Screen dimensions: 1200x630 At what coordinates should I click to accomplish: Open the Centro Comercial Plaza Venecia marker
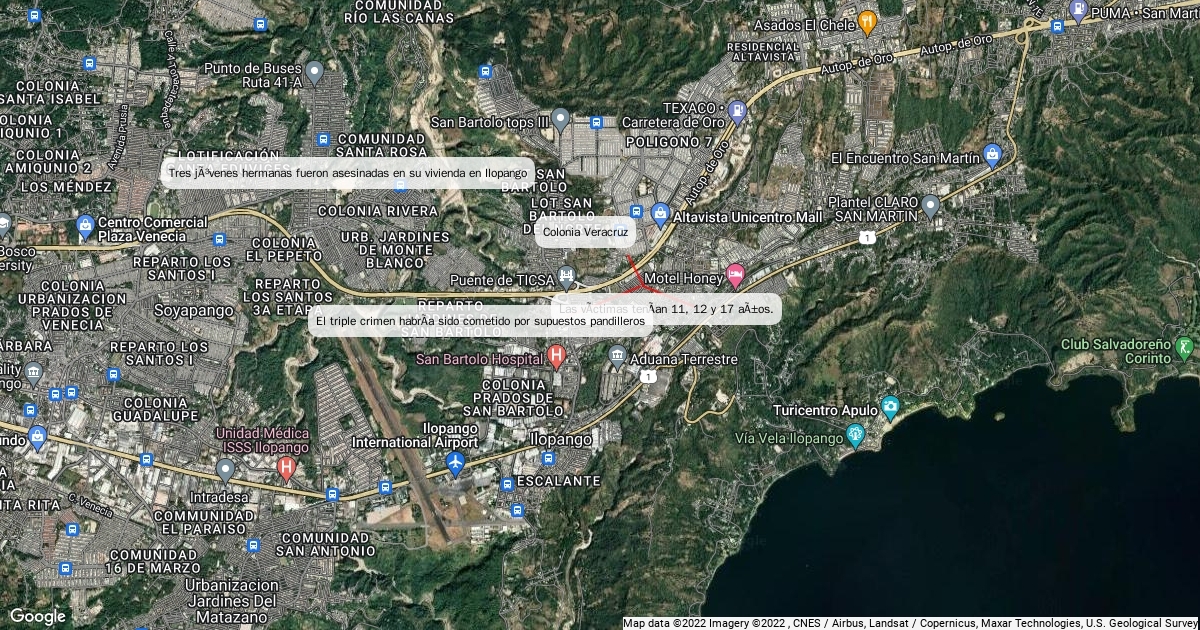tap(85, 227)
